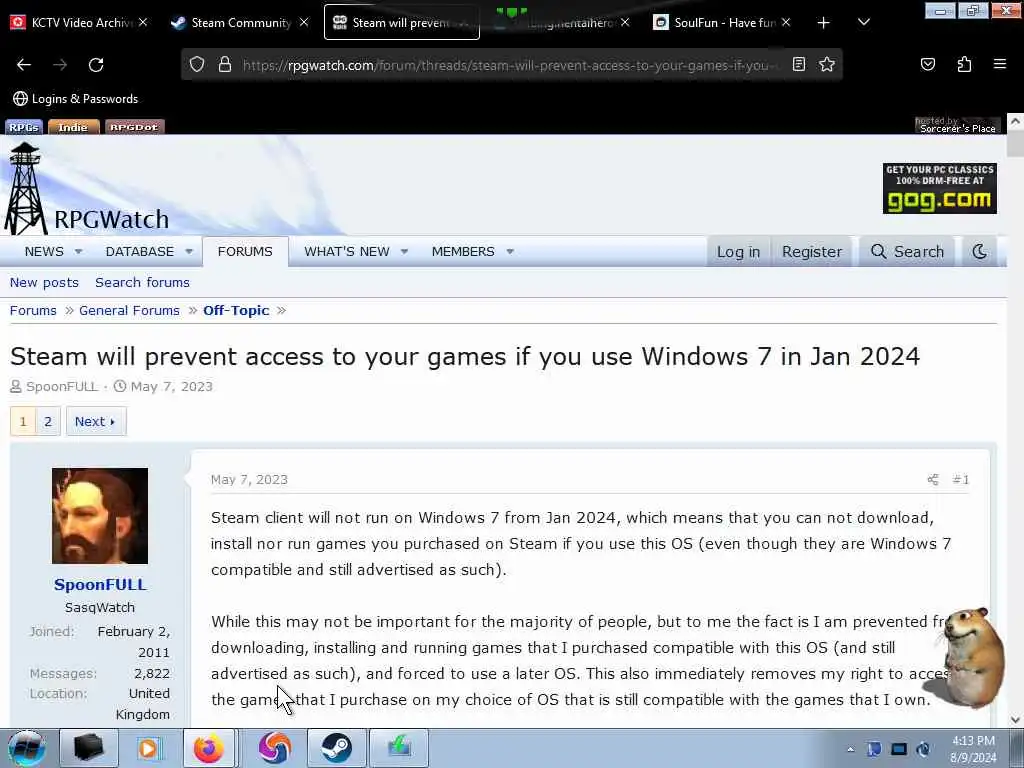Close the Steam Community tab
Viewport: 1024px width, 768px height.
tap(304, 22)
